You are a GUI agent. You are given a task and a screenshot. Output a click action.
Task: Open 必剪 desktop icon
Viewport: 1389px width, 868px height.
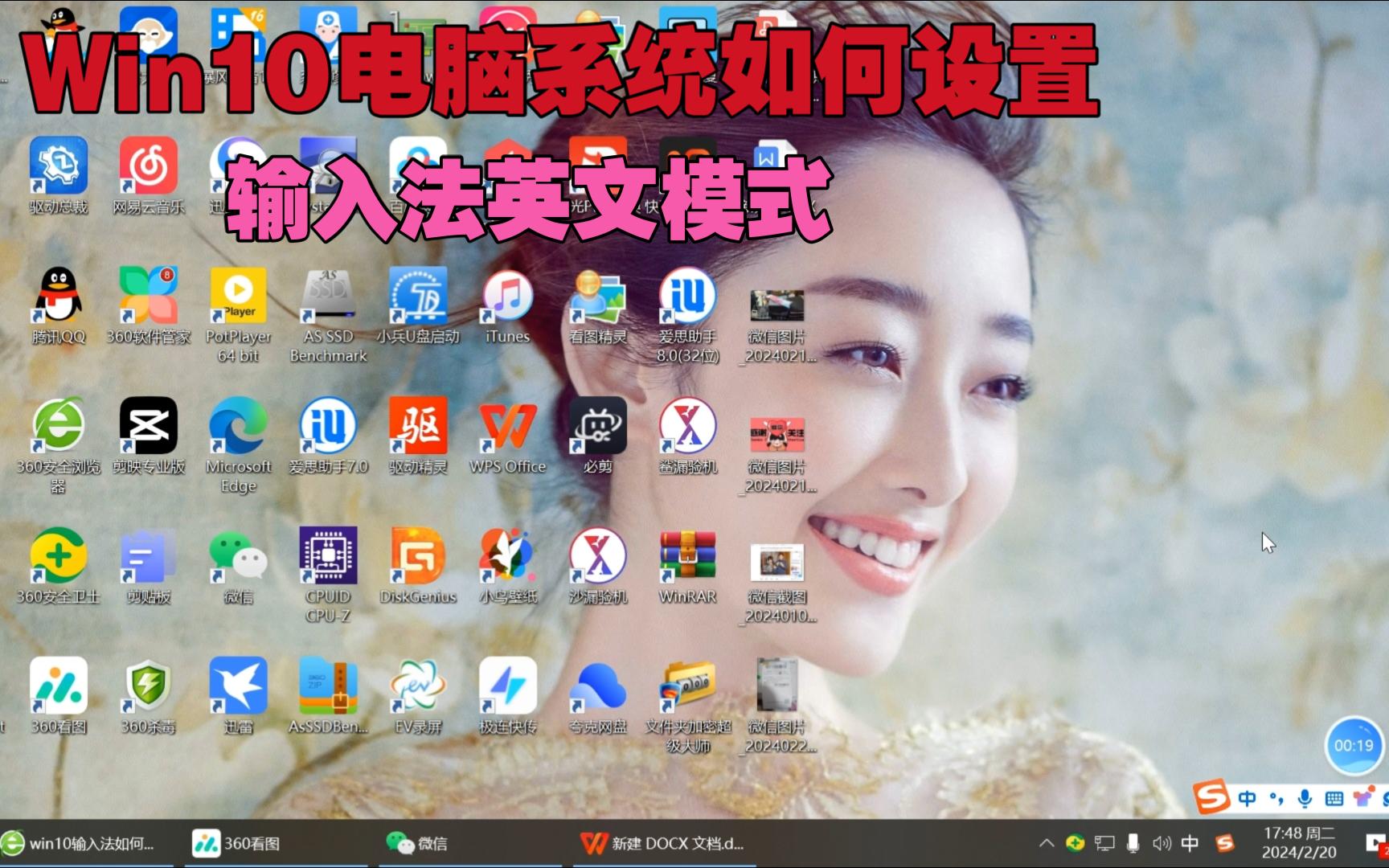(598, 436)
